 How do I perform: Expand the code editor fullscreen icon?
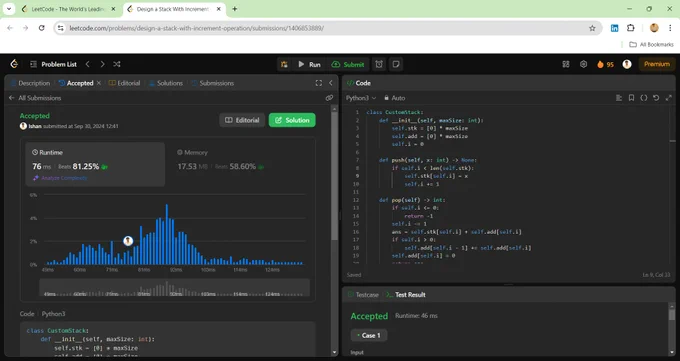coord(669,98)
